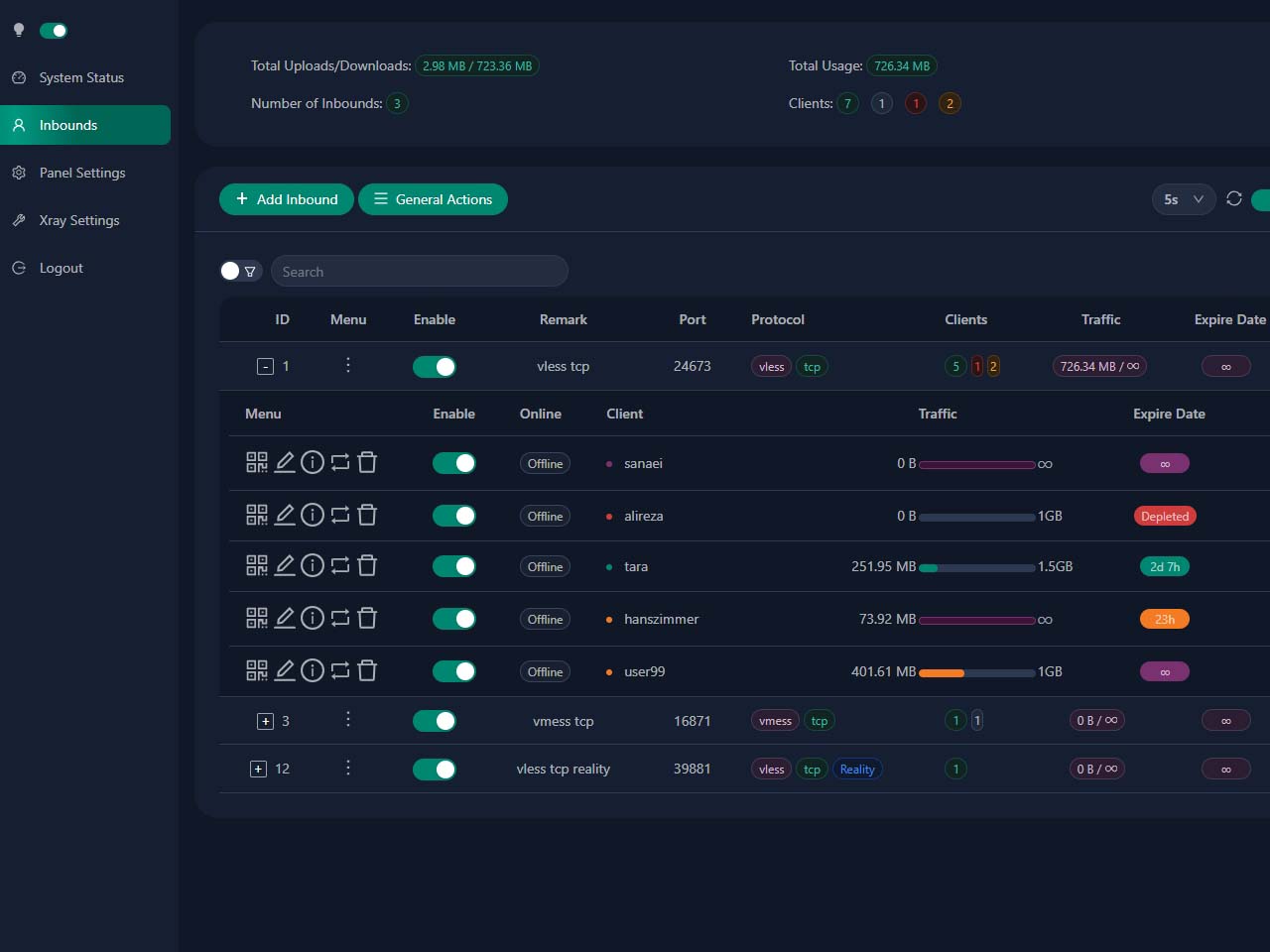Expand inbound ID 12 client list
Image resolution: width=1270 pixels, height=952 pixels.
[258, 769]
